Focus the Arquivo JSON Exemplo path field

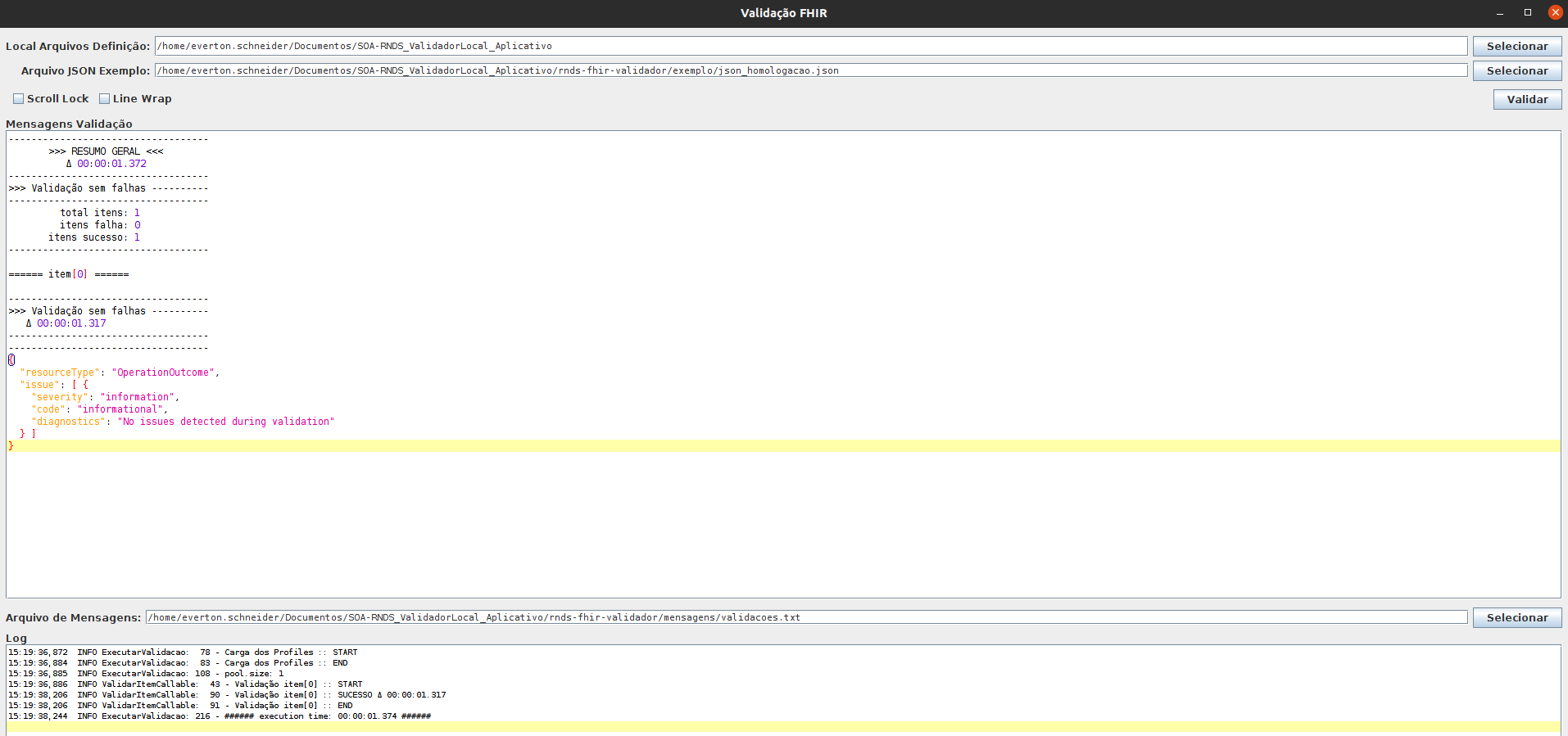tap(811, 70)
